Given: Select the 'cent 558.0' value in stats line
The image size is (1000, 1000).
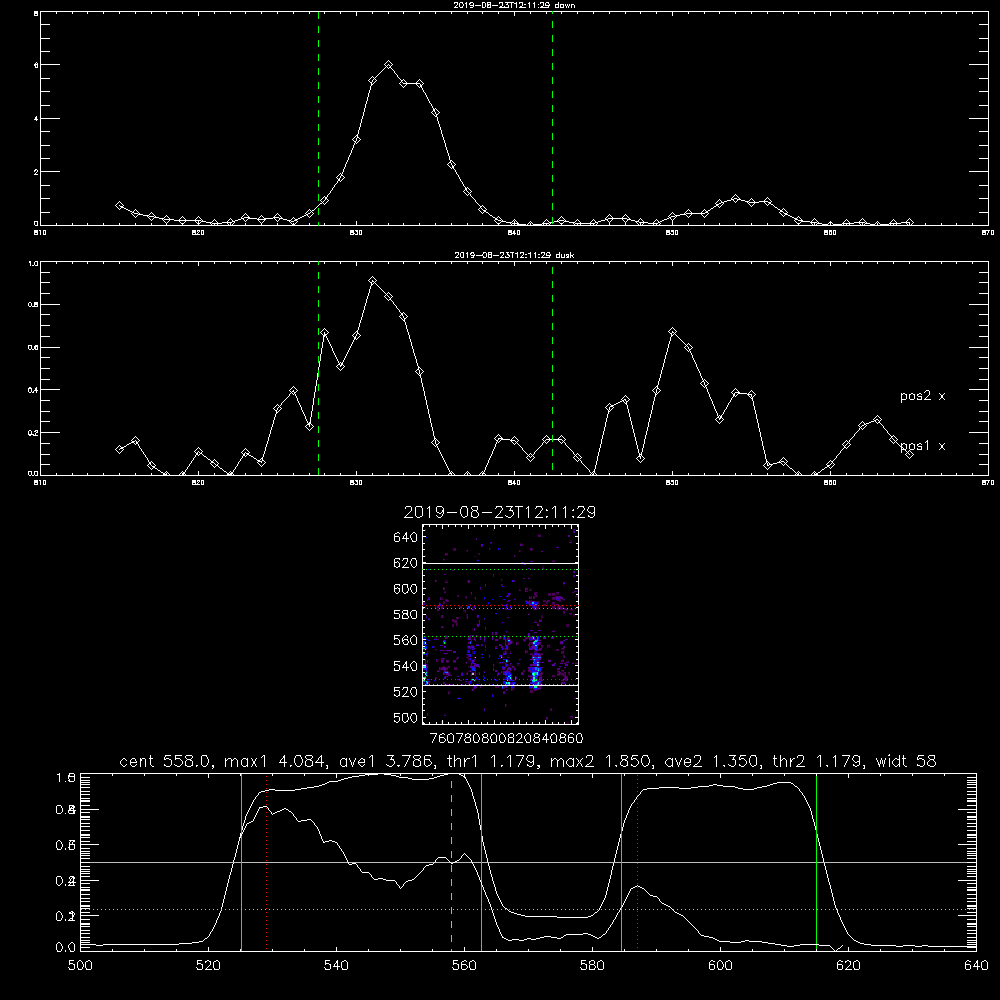Looking at the screenshot, I should tap(166, 761).
